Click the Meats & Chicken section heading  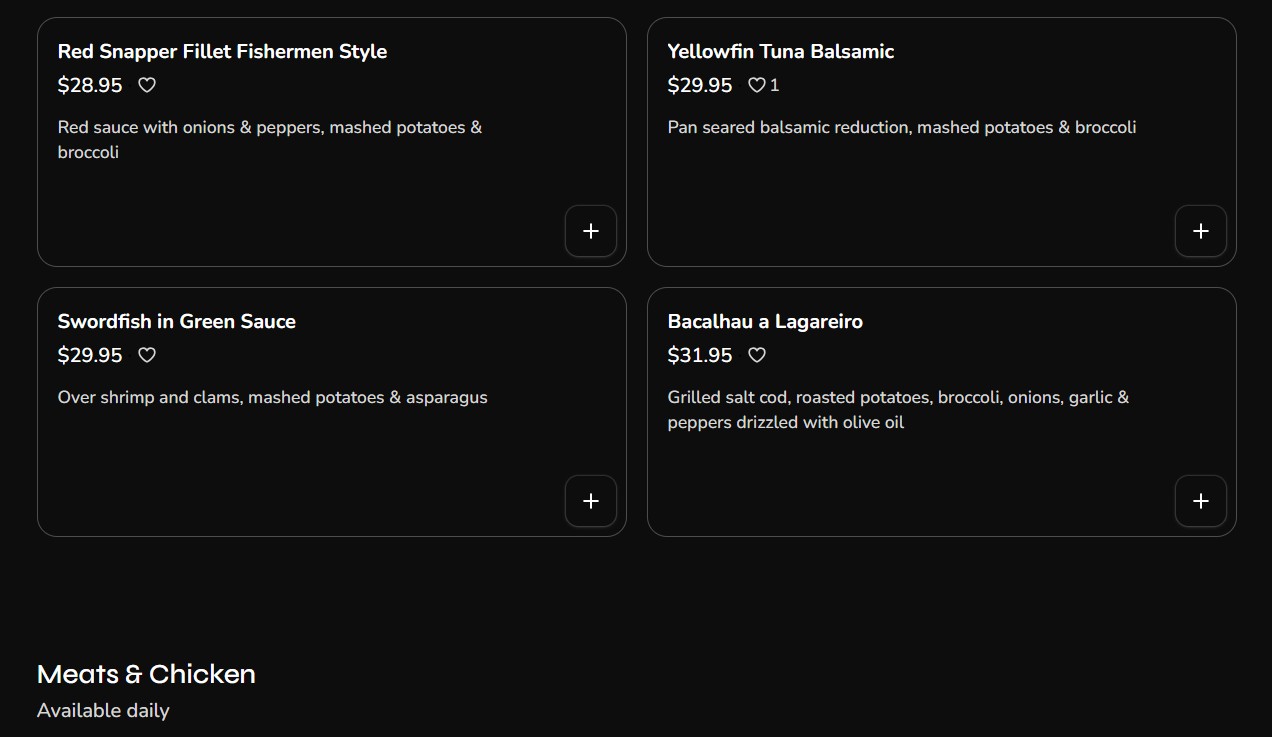(146, 674)
